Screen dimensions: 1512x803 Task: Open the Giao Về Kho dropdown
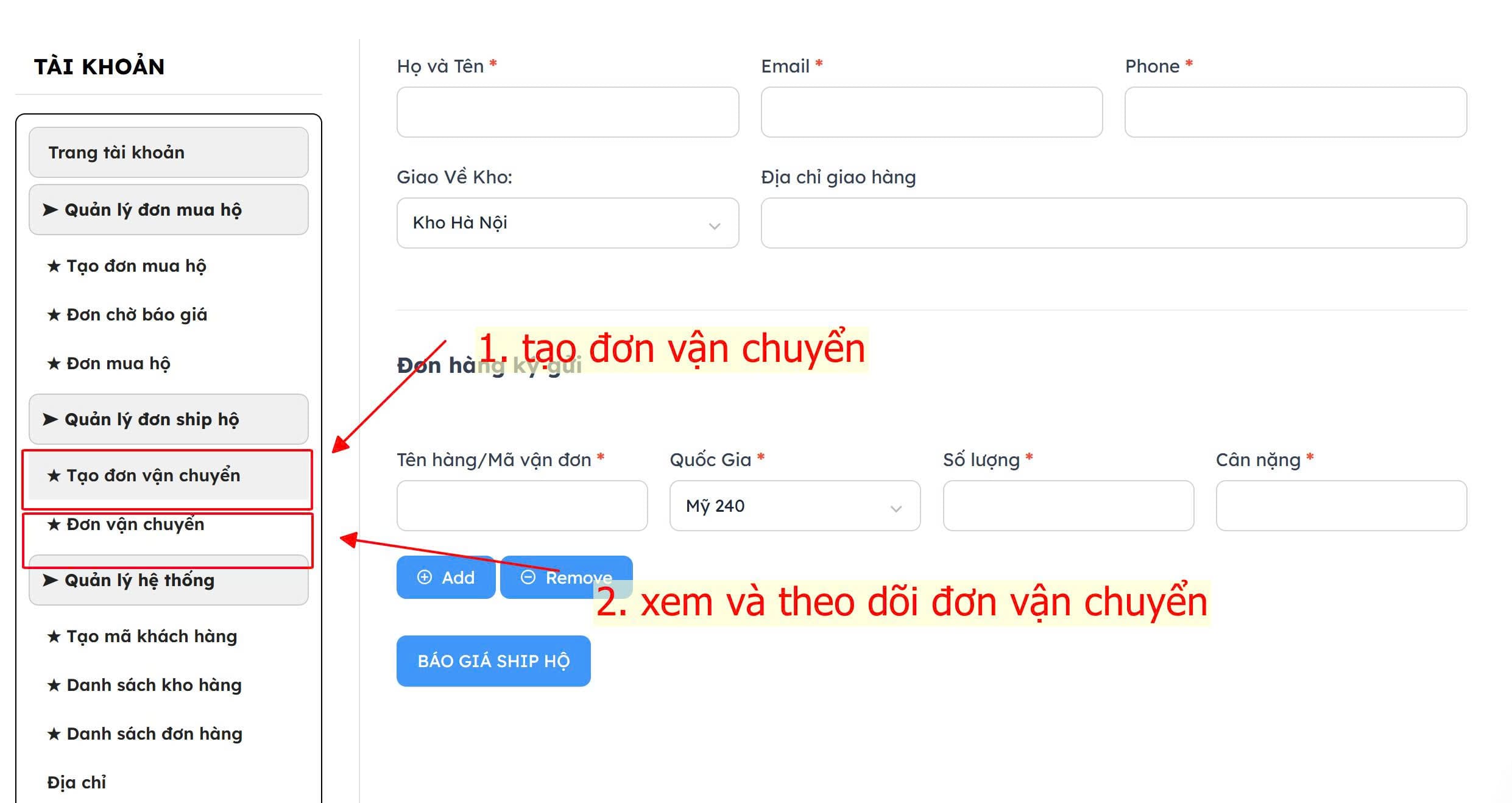[x=568, y=223]
